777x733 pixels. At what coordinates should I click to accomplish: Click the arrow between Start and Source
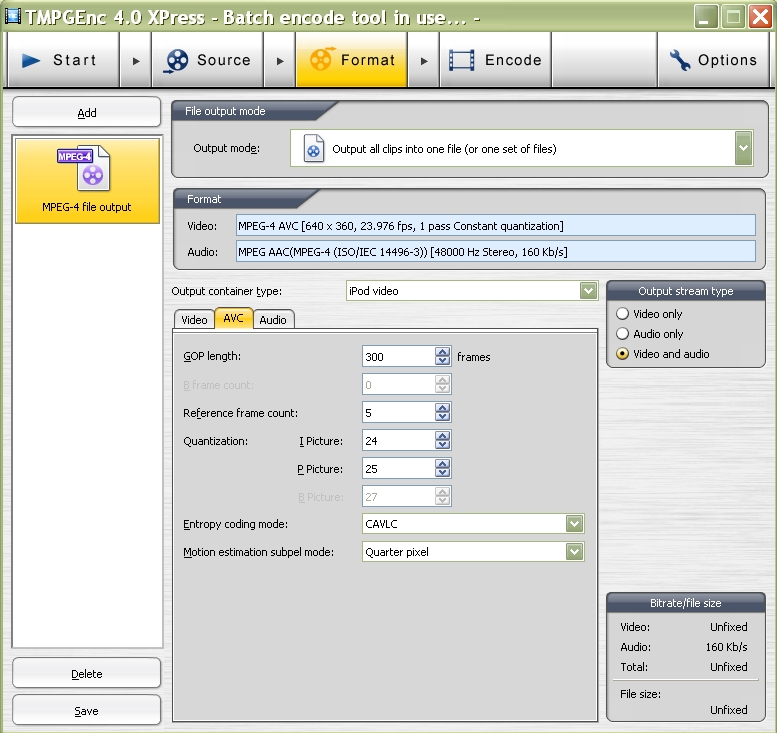click(x=136, y=61)
